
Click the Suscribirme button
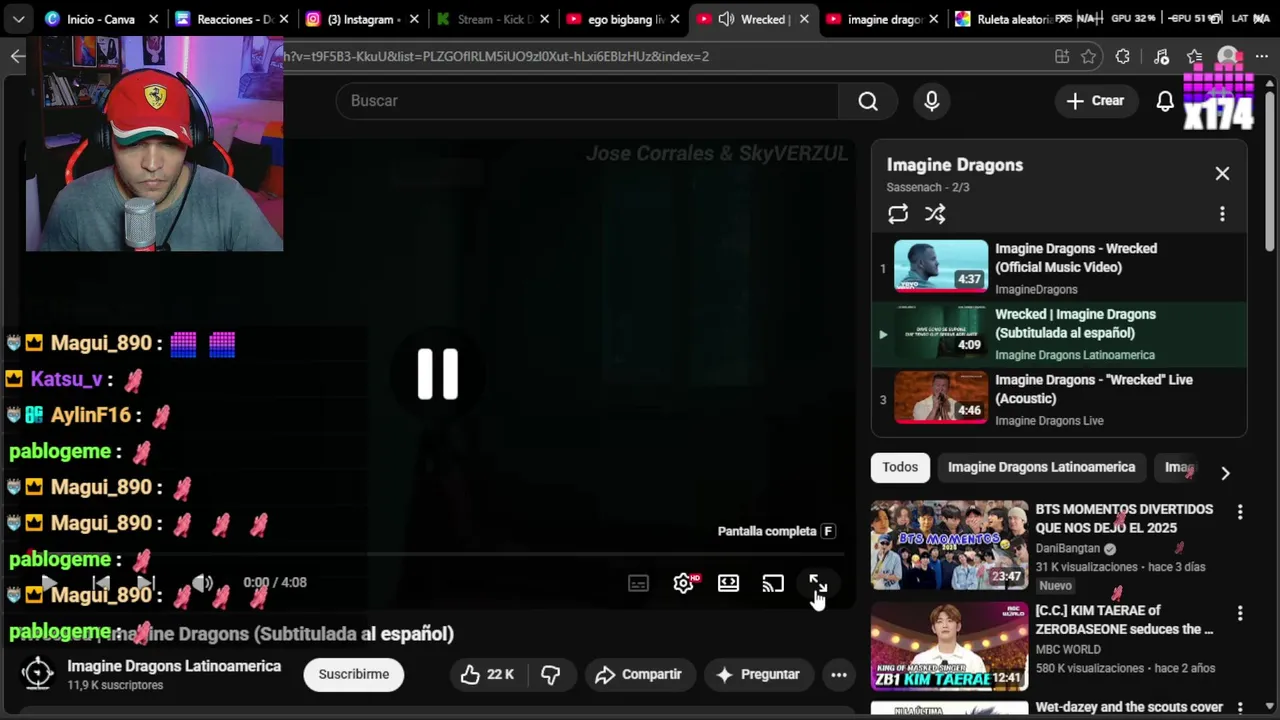coord(354,675)
